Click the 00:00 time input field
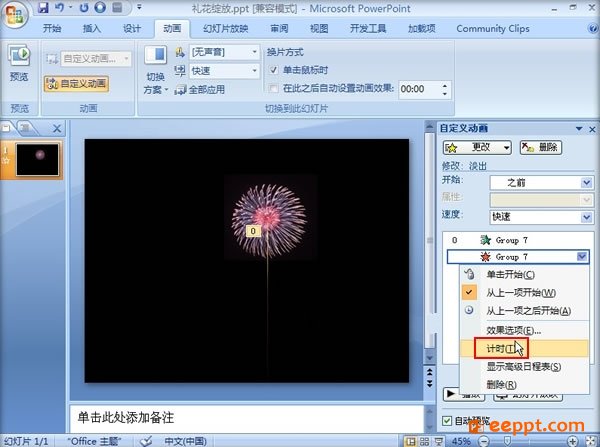600x447 pixels. [419, 89]
